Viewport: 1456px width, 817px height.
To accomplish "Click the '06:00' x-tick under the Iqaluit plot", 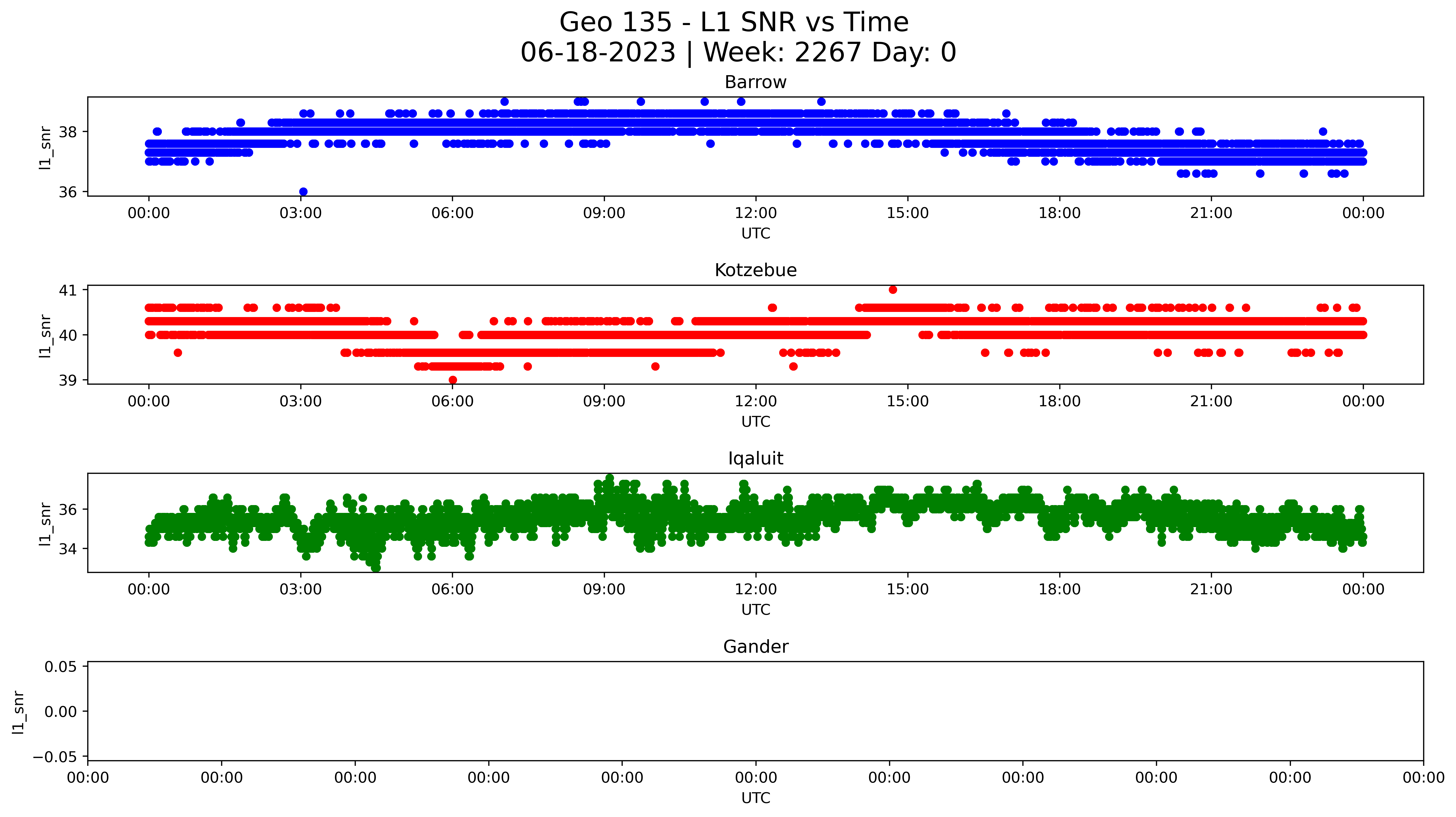I will pyautogui.click(x=452, y=589).
